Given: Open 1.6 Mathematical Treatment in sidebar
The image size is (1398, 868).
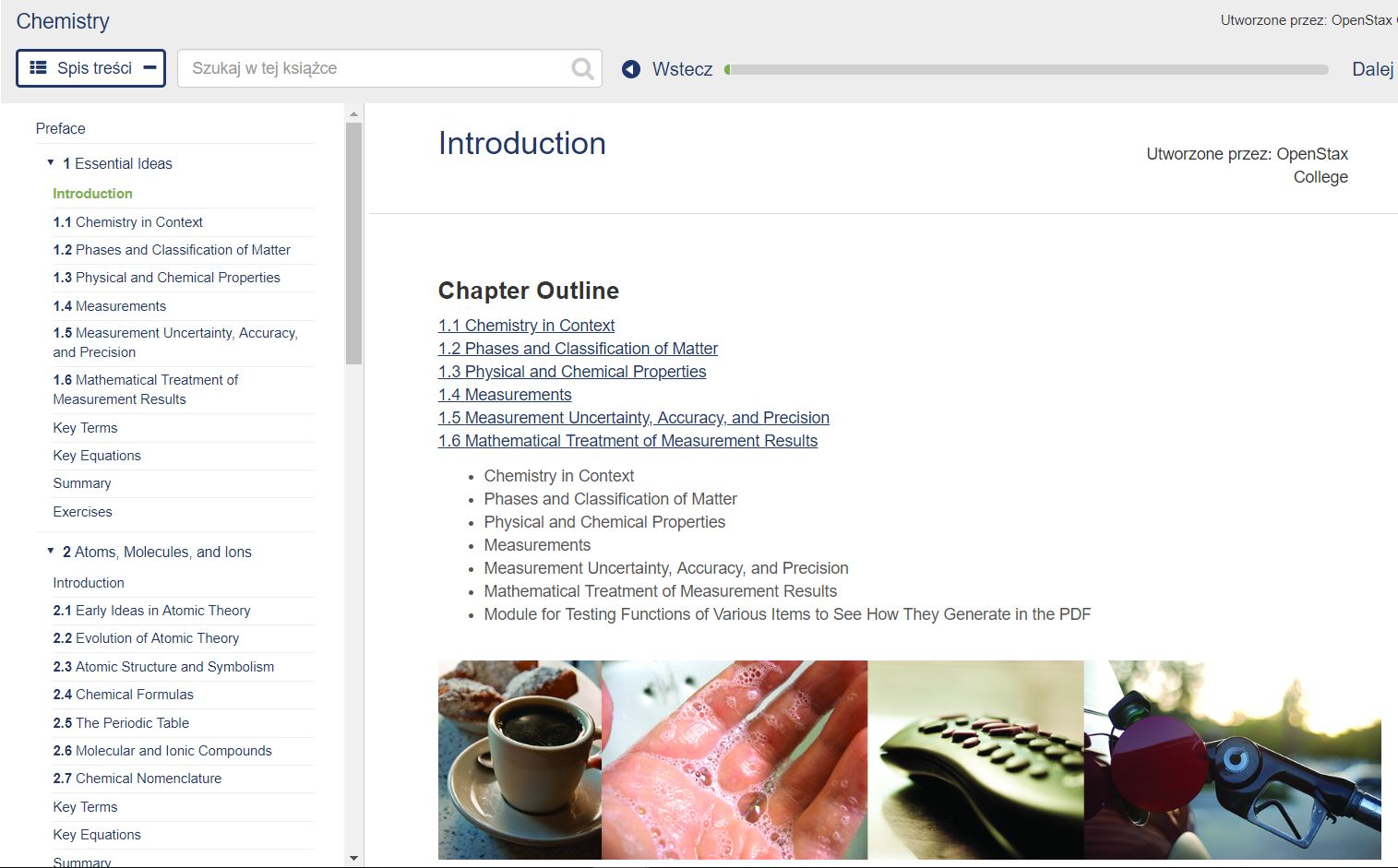Looking at the screenshot, I should [x=146, y=389].
